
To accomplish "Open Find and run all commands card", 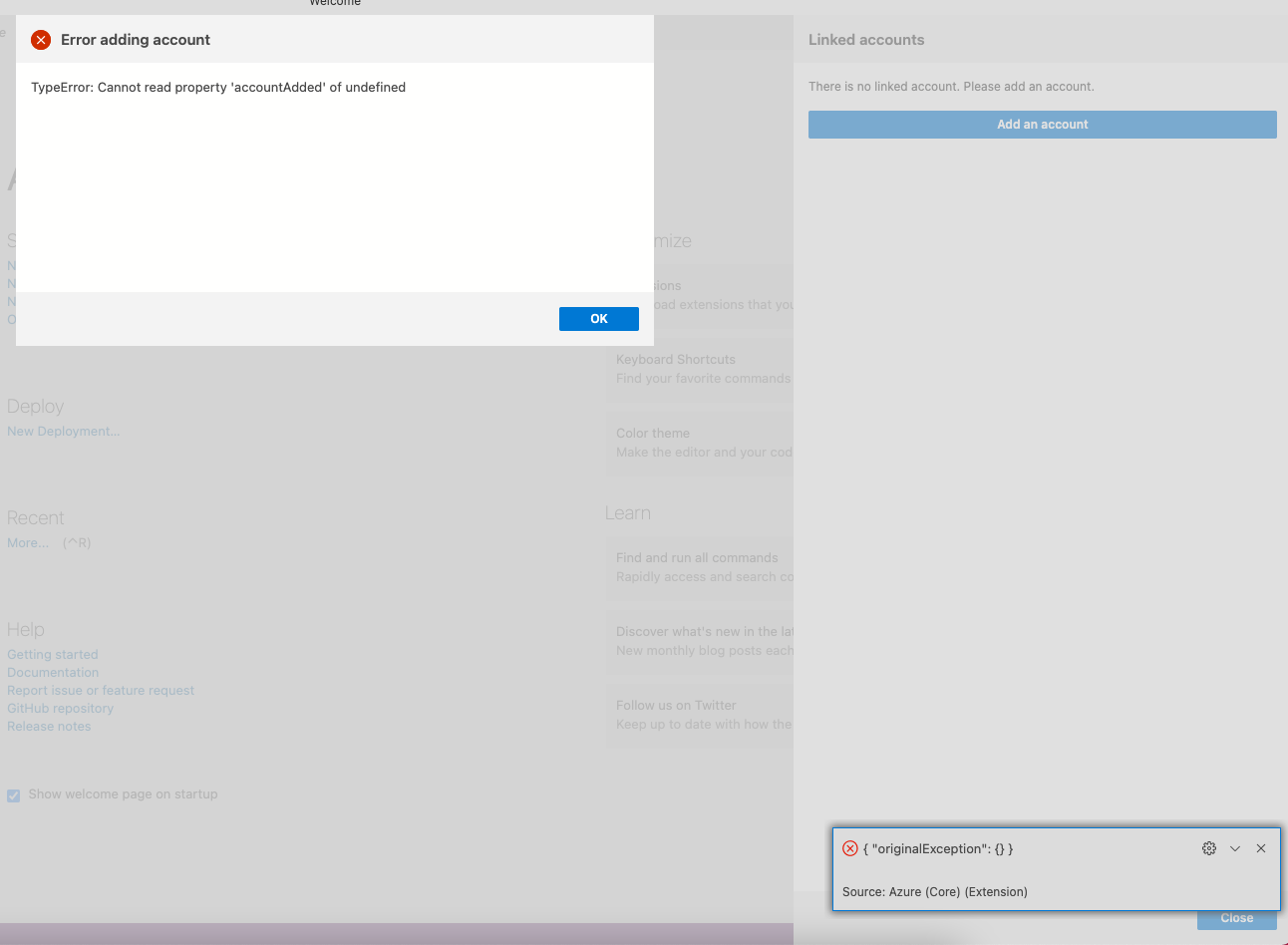I will click(700, 567).
